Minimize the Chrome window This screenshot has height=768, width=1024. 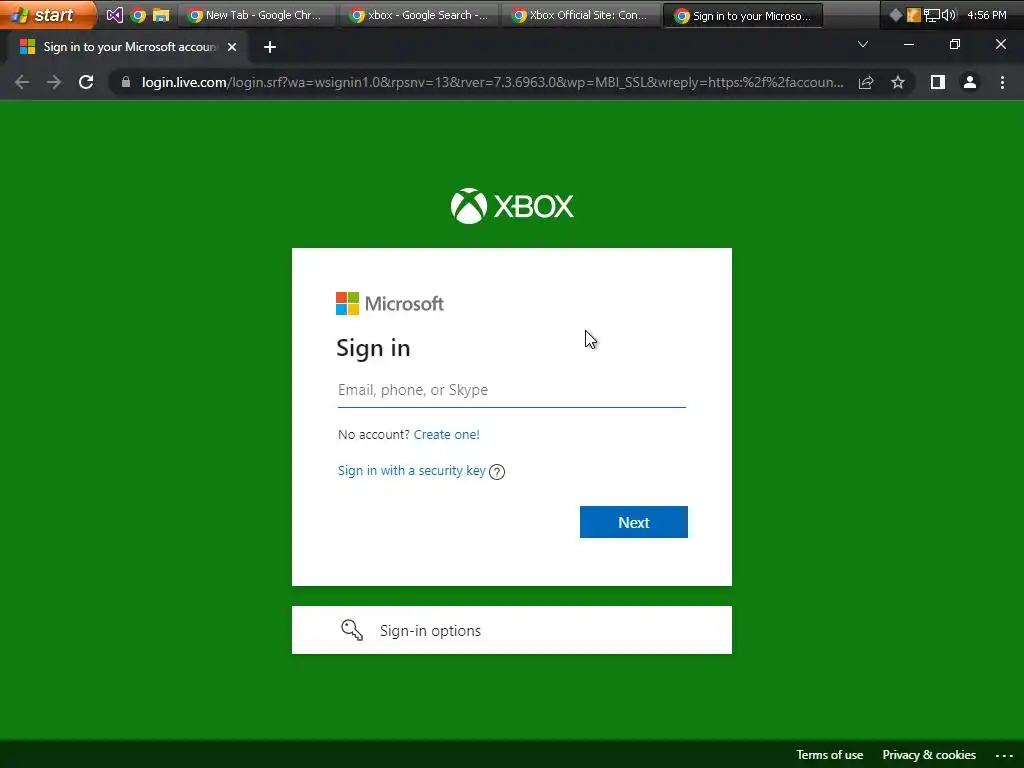[x=908, y=44]
